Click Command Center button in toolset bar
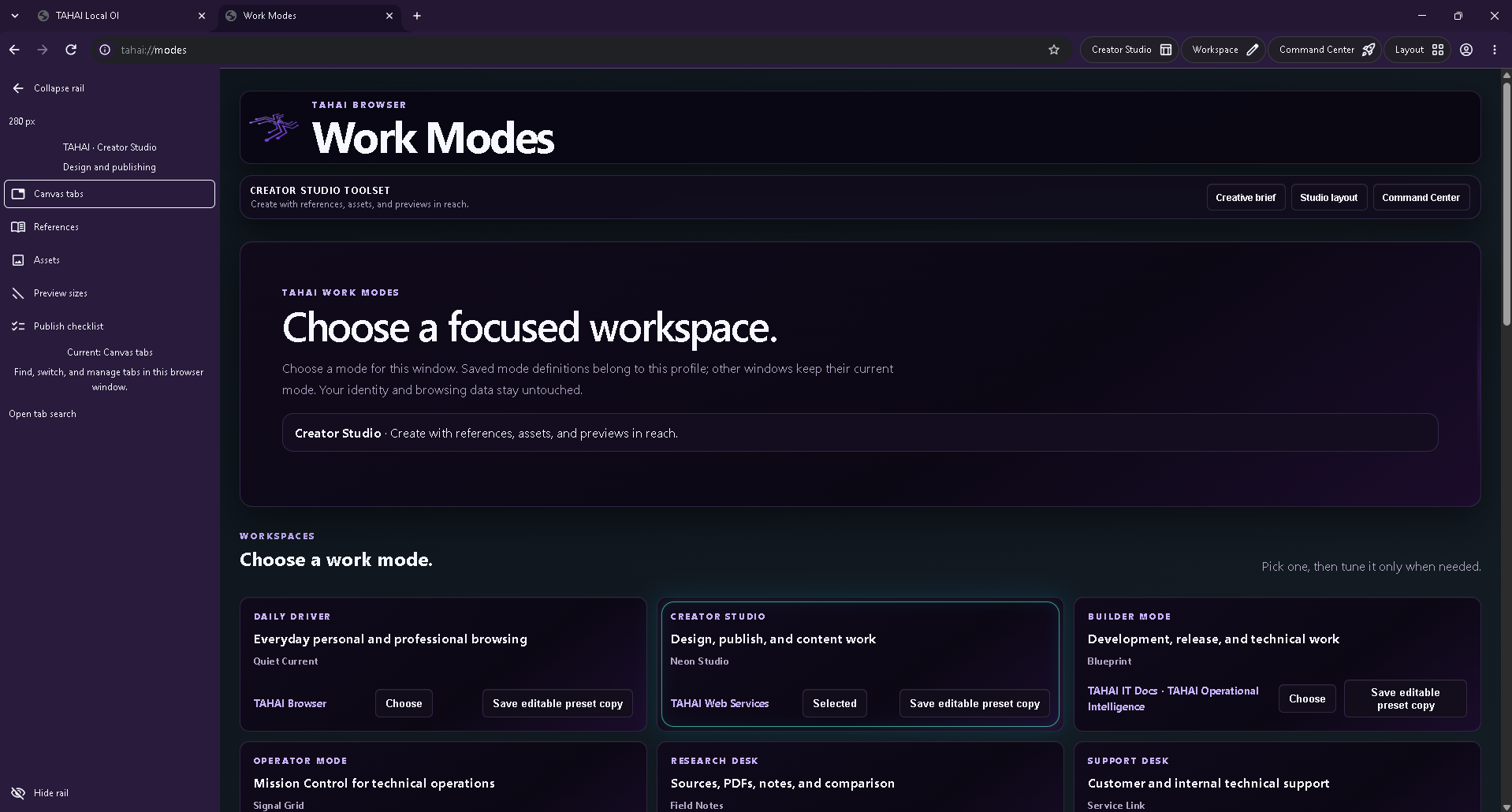1512x812 pixels. pyautogui.click(x=1421, y=198)
